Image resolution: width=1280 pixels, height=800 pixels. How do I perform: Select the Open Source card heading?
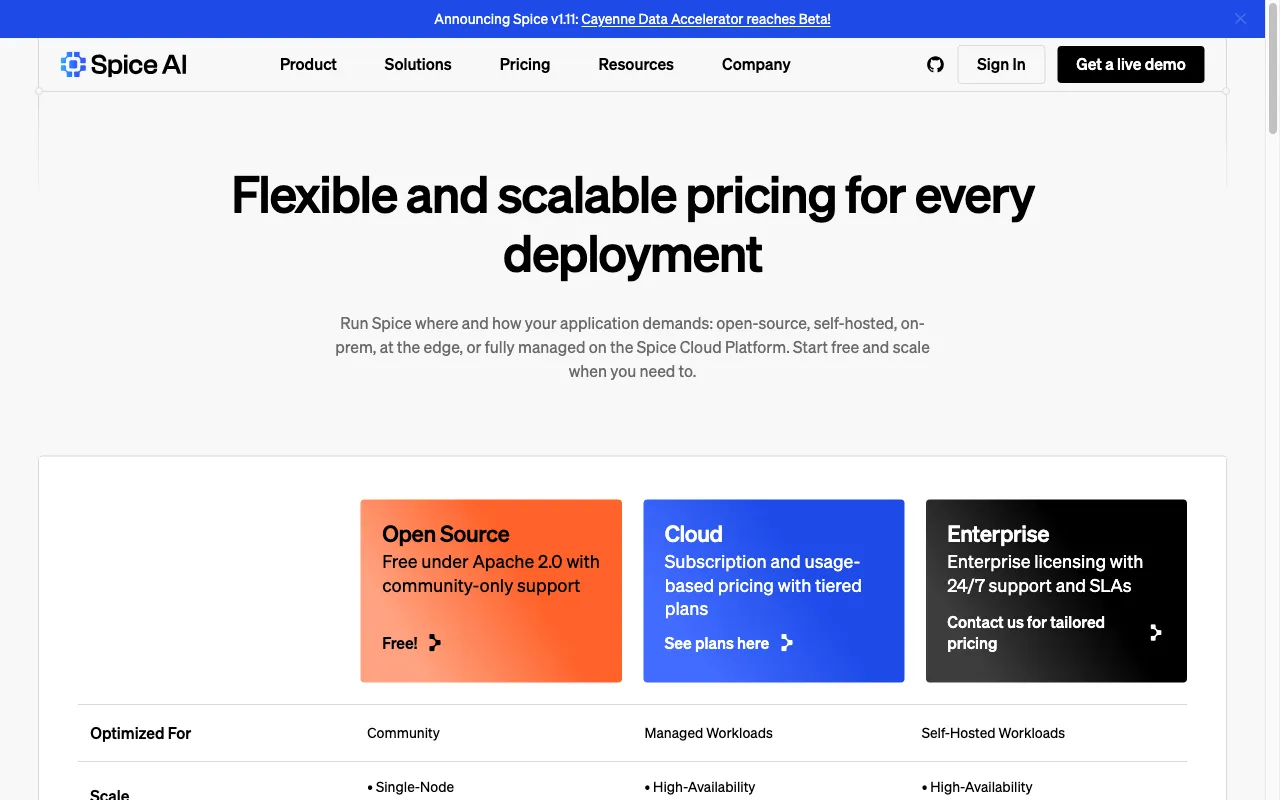(x=446, y=534)
